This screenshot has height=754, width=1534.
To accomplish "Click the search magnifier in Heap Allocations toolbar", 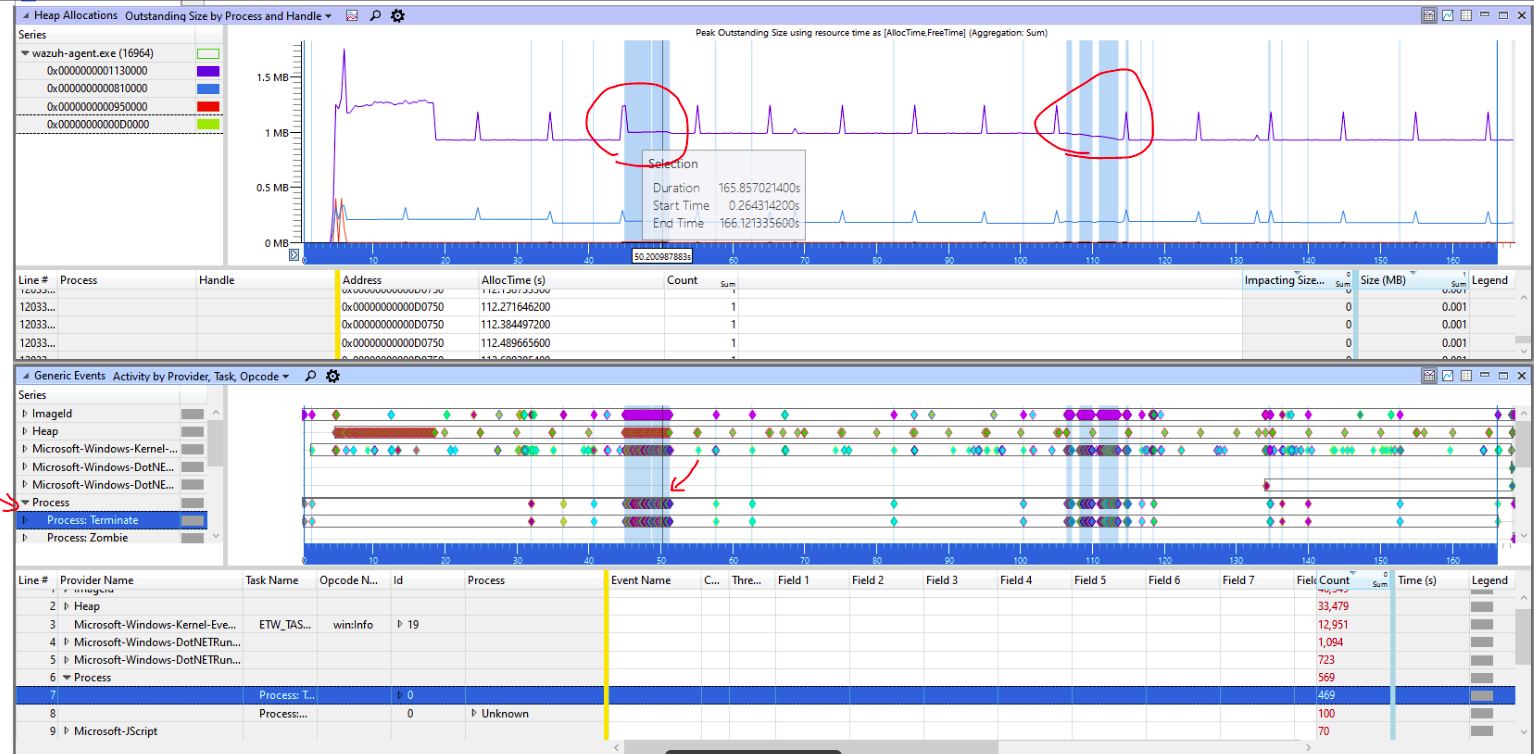I will (374, 15).
